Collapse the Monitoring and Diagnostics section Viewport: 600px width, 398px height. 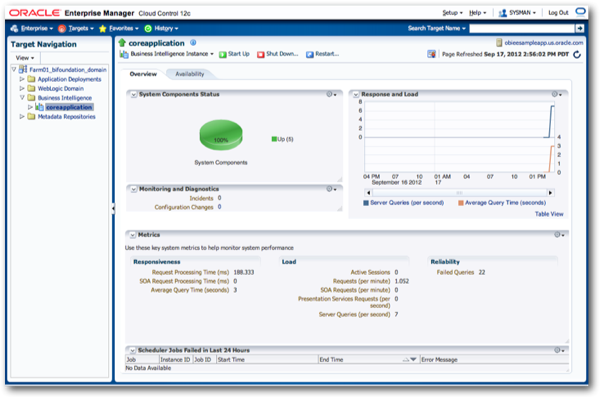pos(133,189)
